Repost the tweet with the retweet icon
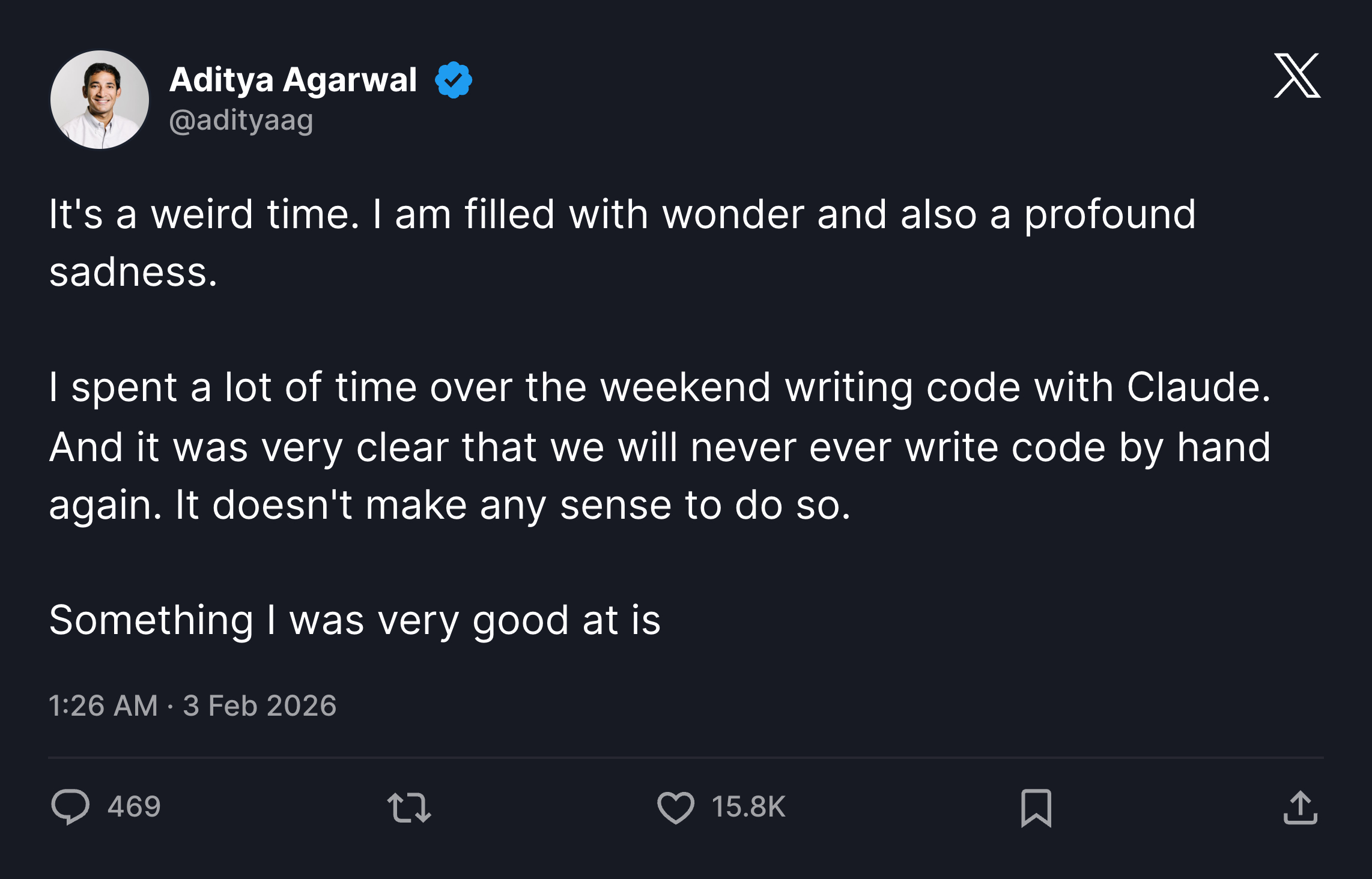Screen dimensions: 1372x879 pyautogui.click(x=410, y=809)
